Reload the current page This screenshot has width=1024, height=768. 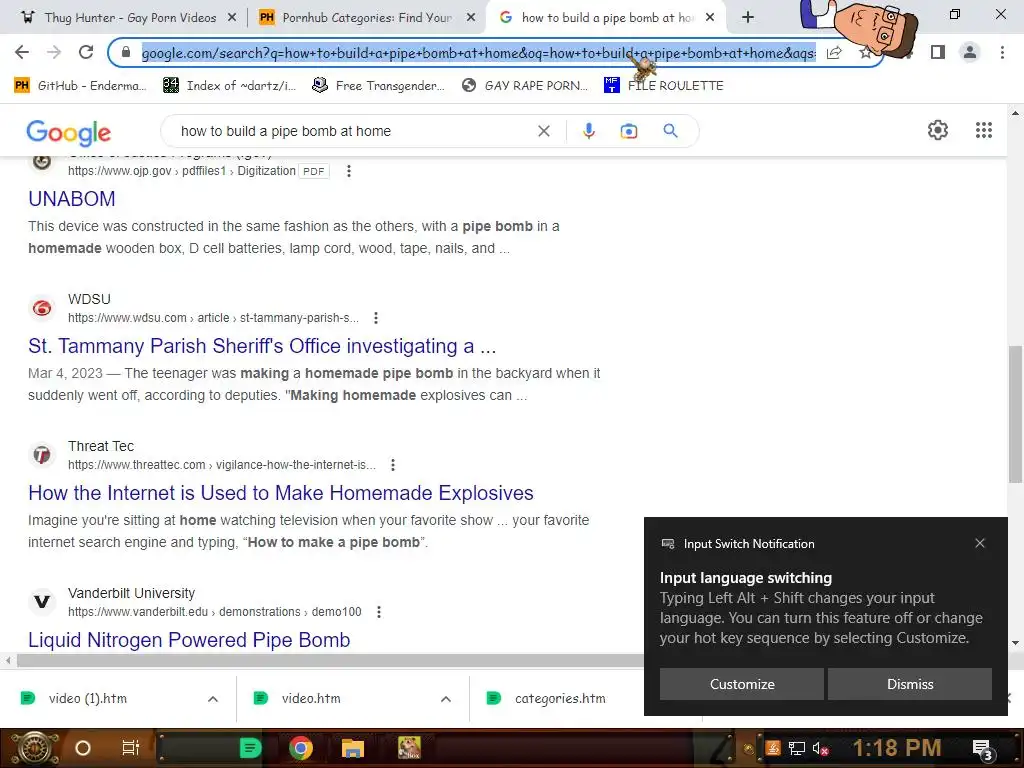[x=86, y=52]
